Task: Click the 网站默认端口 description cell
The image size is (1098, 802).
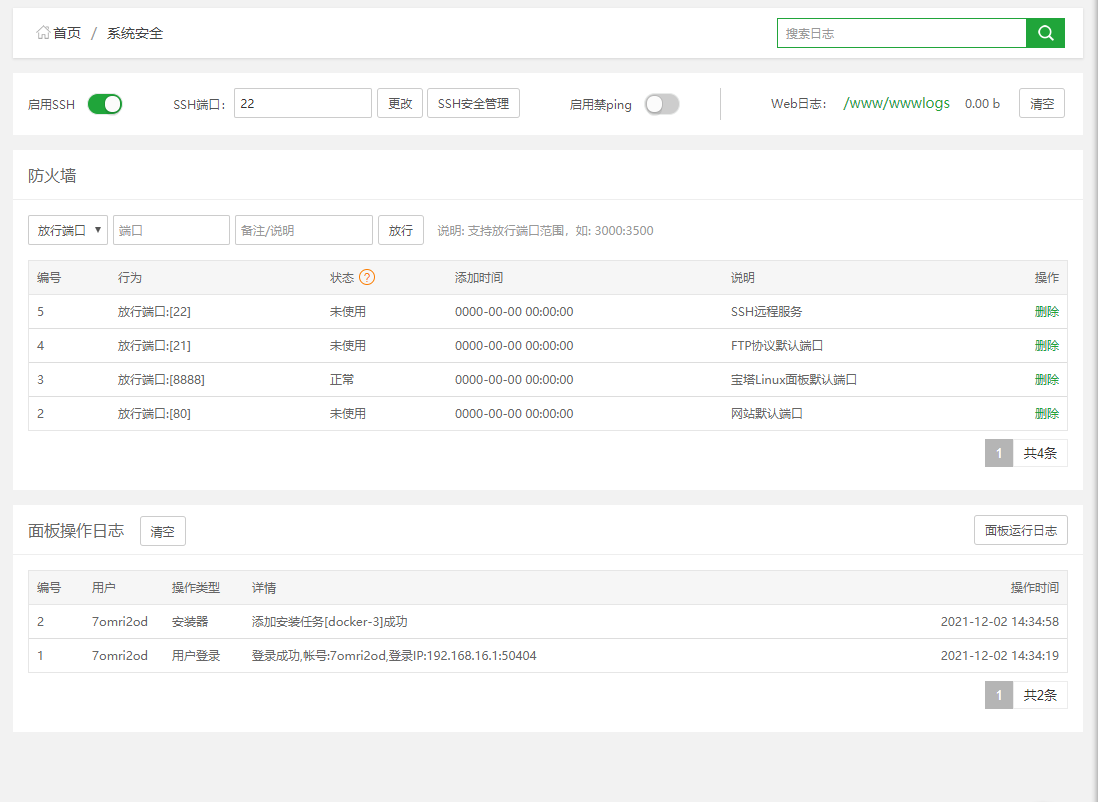Action: (766, 413)
